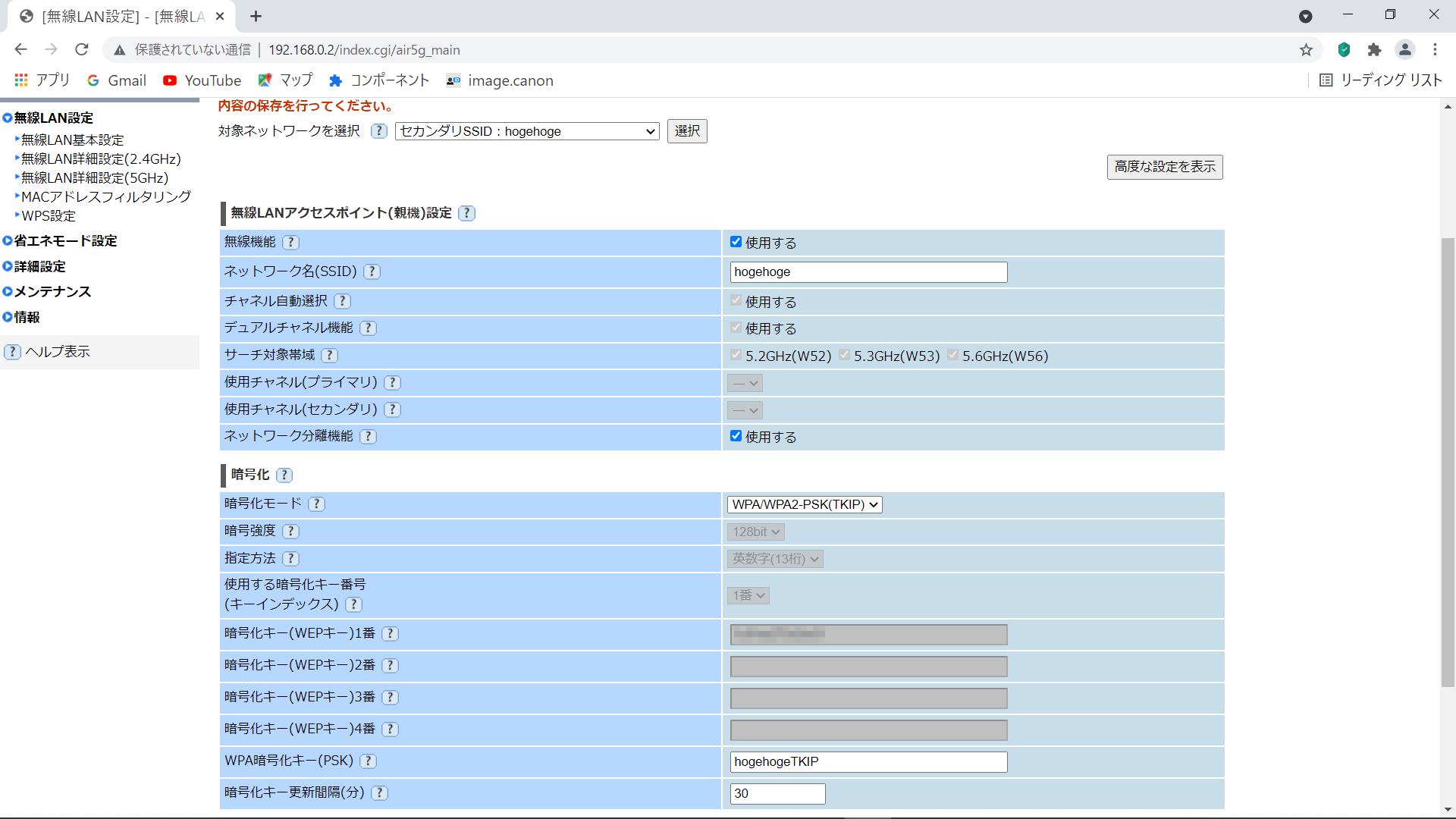The image size is (1456, 819).
Task: Click the WPA暗号化キー(PSK) input field
Action: (868, 762)
